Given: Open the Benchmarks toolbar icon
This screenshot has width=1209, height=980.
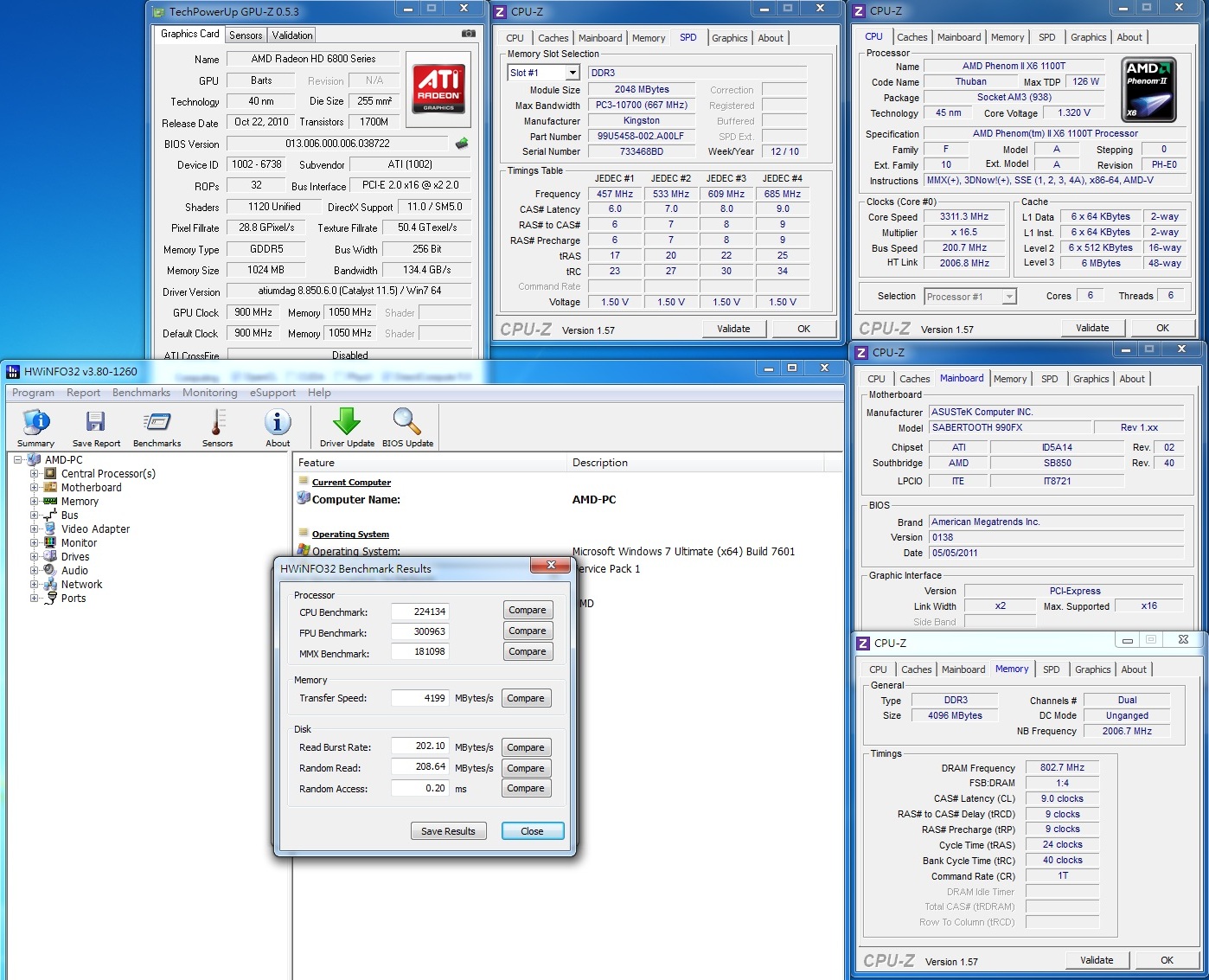Looking at the screenshot, I should 157,422.
